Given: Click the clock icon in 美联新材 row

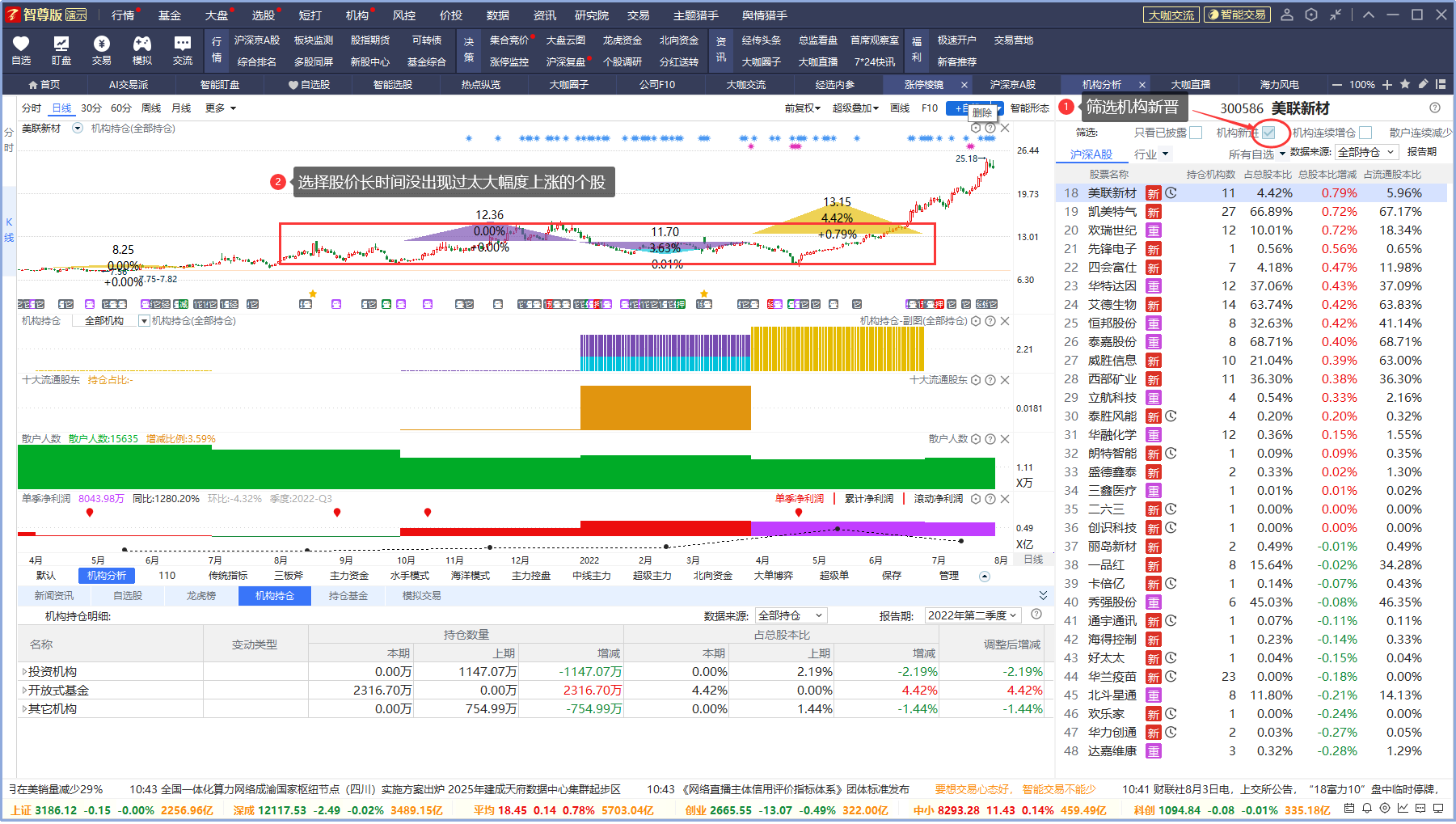Looking at the screenshot, I should tap(1171, 192).
